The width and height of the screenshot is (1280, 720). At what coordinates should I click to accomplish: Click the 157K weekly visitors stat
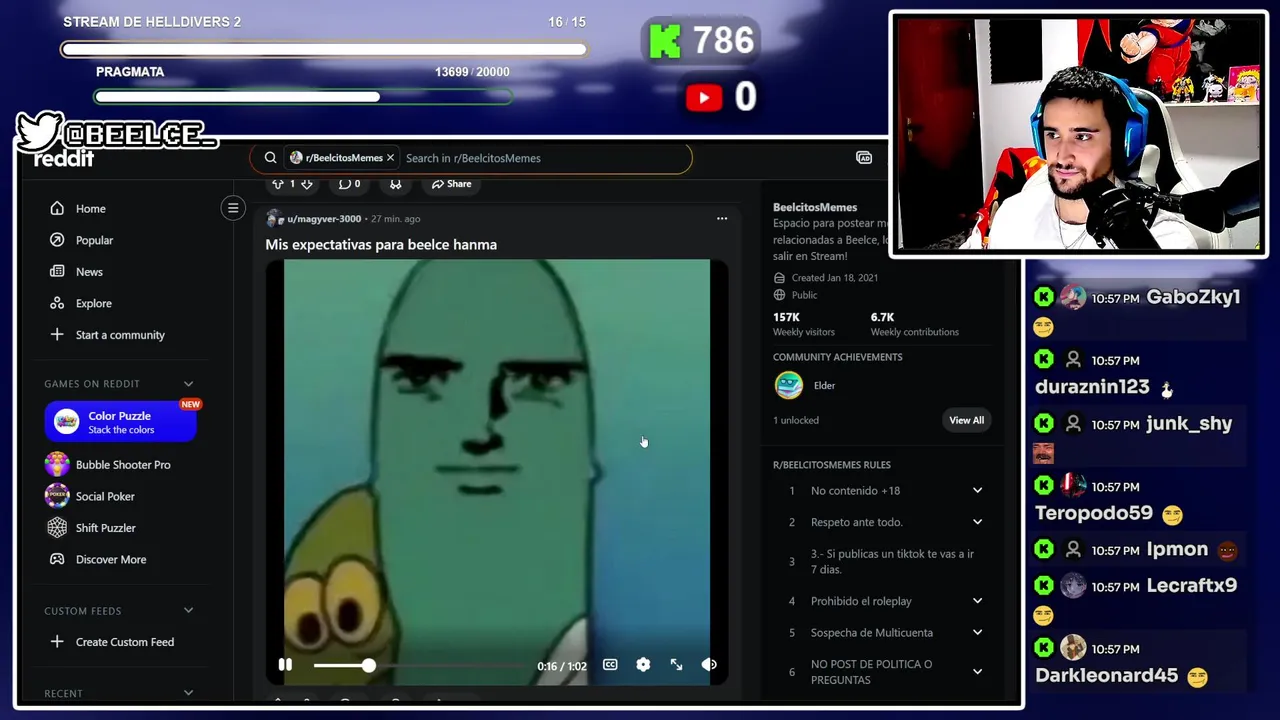click(x=803, y=323)
